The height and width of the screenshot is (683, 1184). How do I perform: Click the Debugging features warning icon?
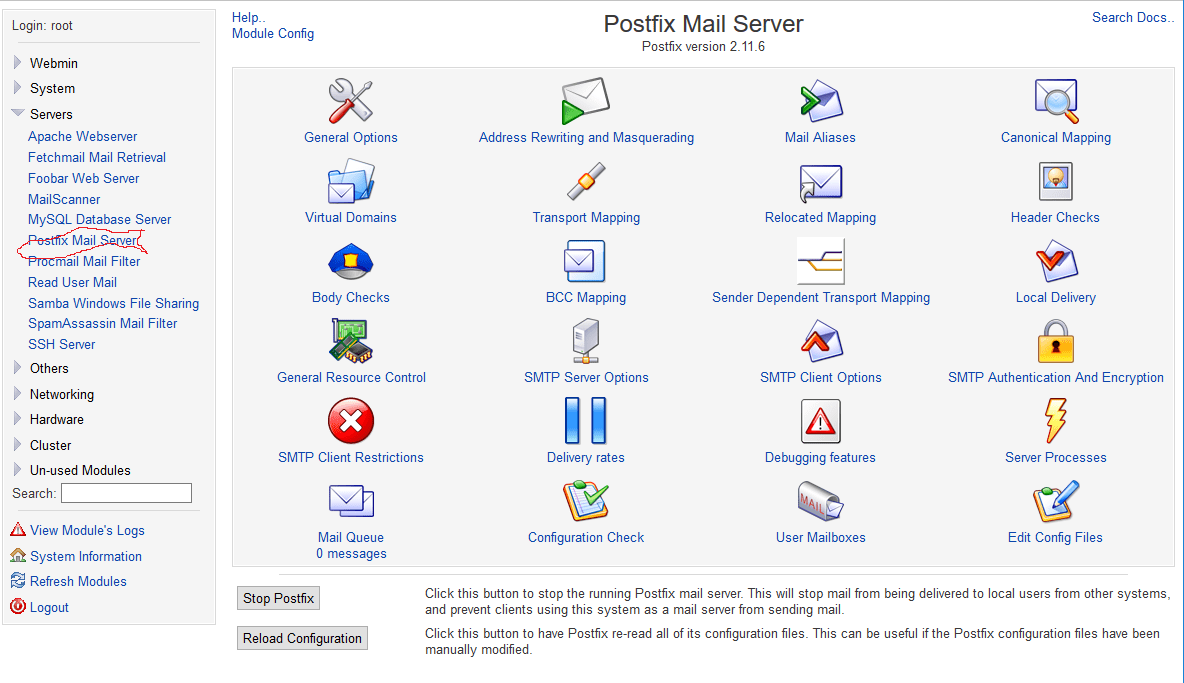coord(821,421)
